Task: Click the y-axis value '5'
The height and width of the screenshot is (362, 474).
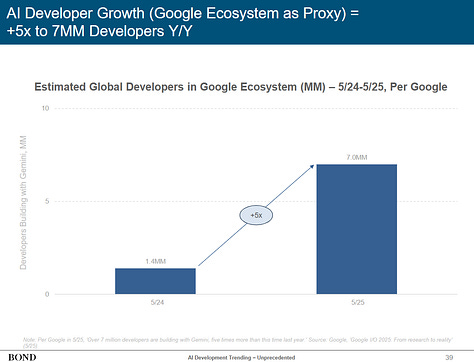Action: click(47, 201)
